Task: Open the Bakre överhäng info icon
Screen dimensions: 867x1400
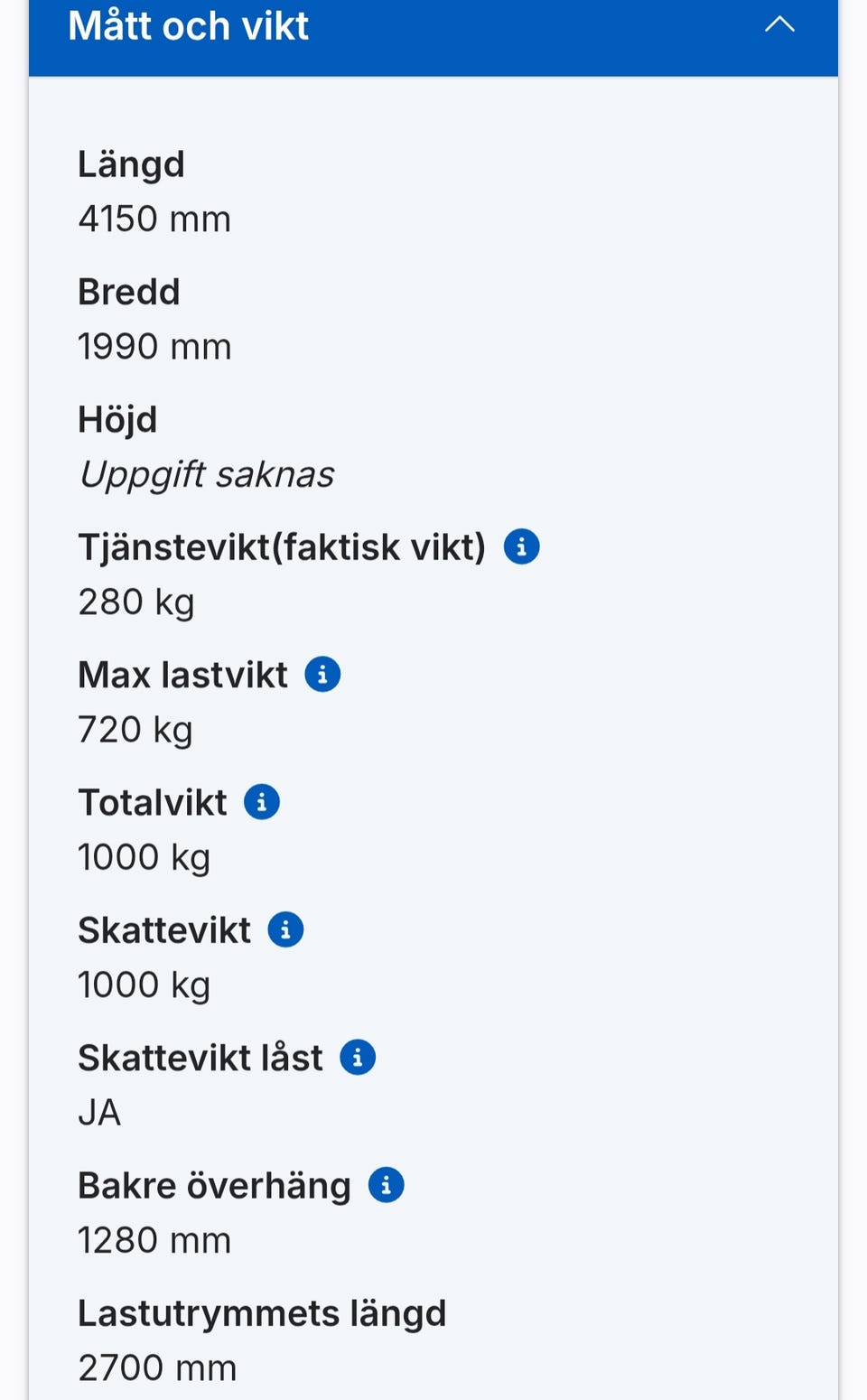Action: 386,1185
